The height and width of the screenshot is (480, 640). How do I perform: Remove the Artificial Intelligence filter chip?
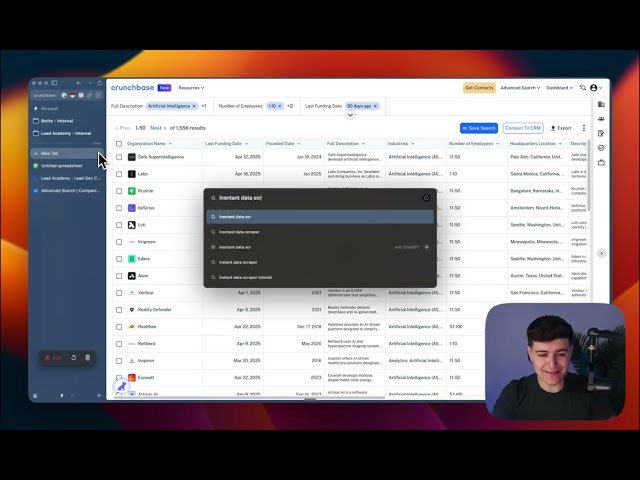[x=194, y=106]
